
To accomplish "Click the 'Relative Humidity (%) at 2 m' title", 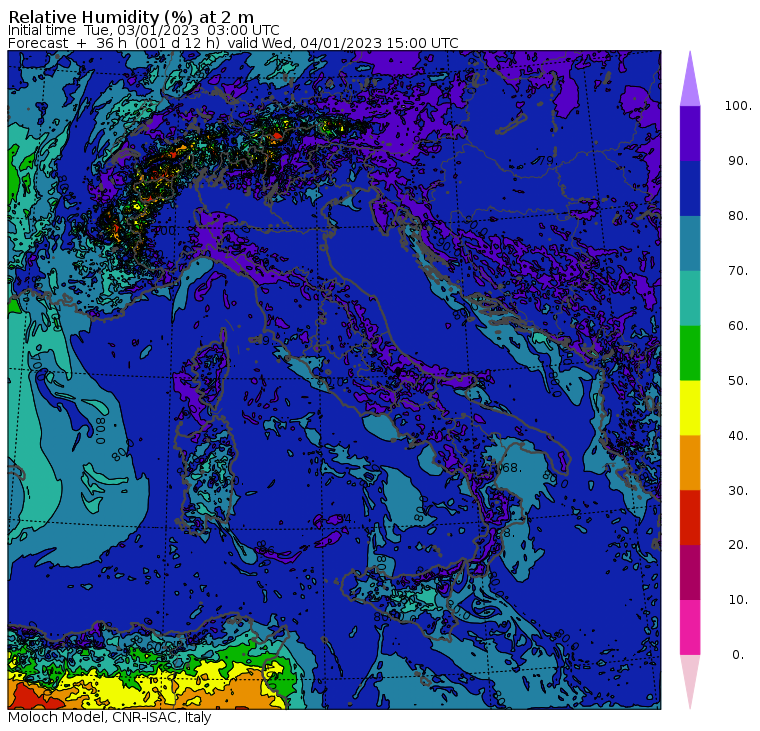I will 131,17.
